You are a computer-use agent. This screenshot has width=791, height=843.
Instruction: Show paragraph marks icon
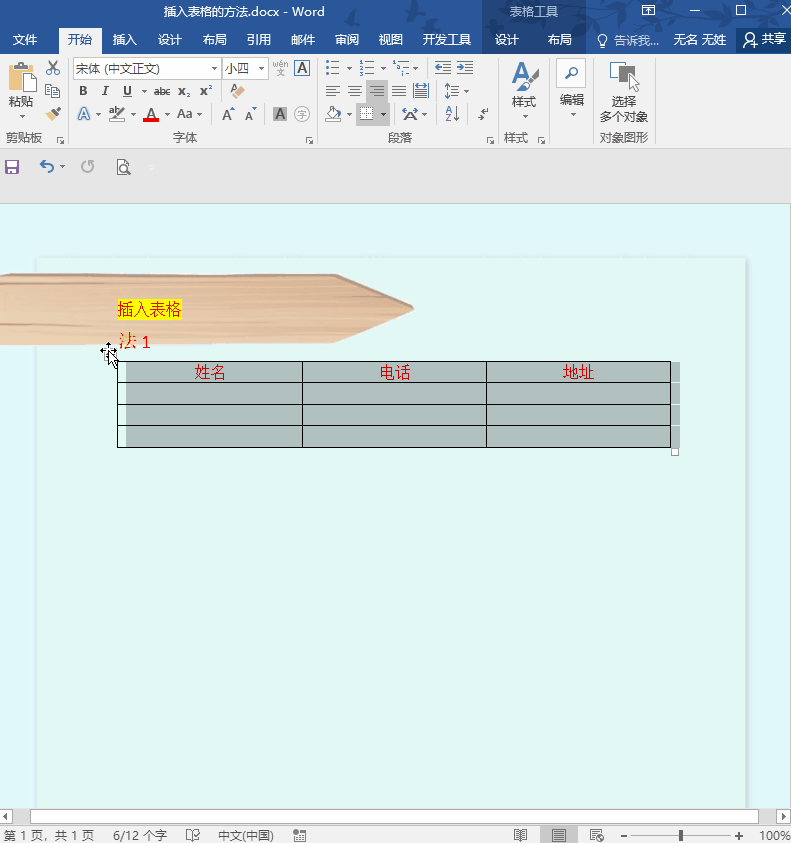coord(483,113)
